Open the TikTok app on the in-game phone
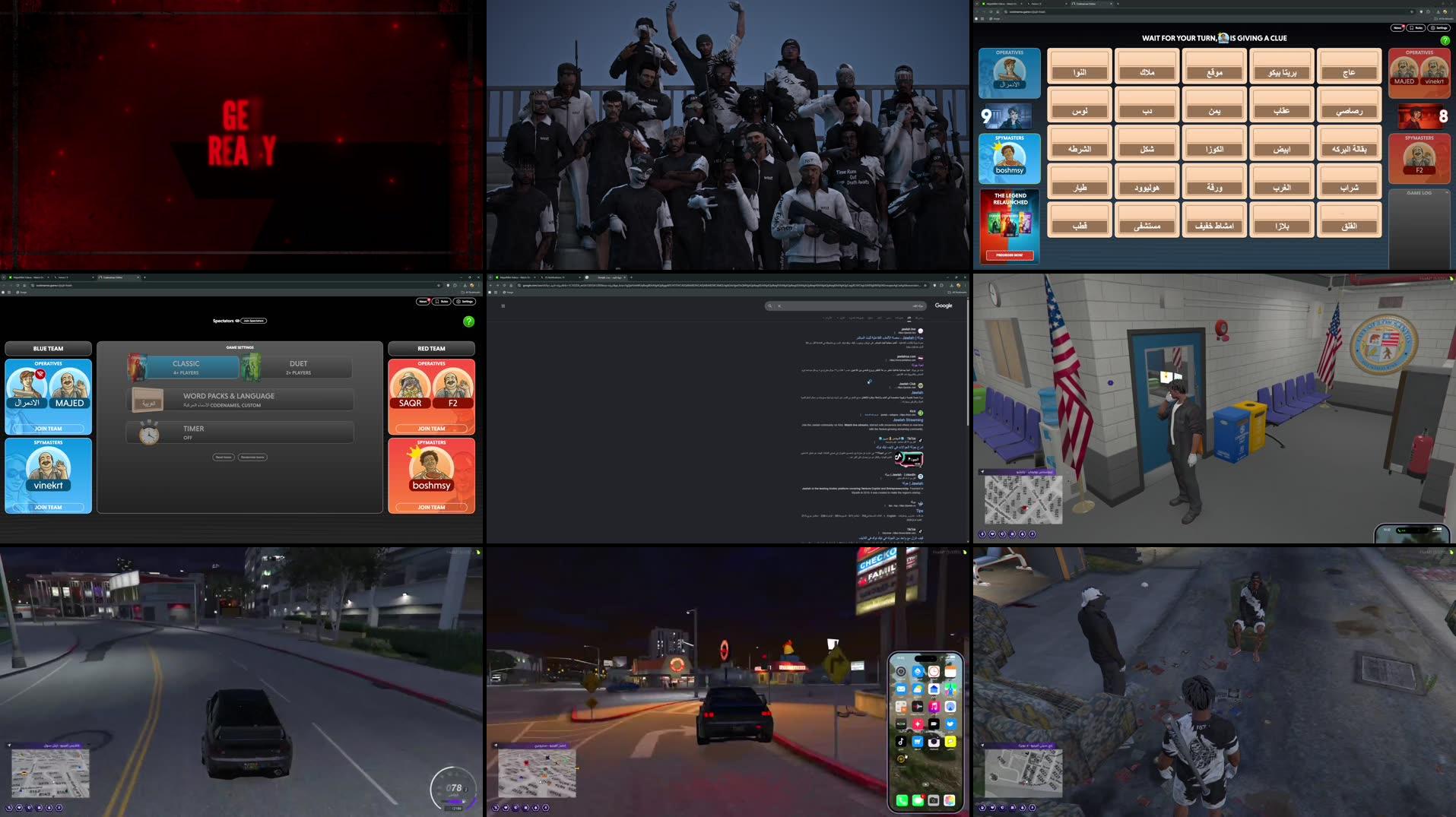This screenshot has height=817, width=1456. point(901,741)
